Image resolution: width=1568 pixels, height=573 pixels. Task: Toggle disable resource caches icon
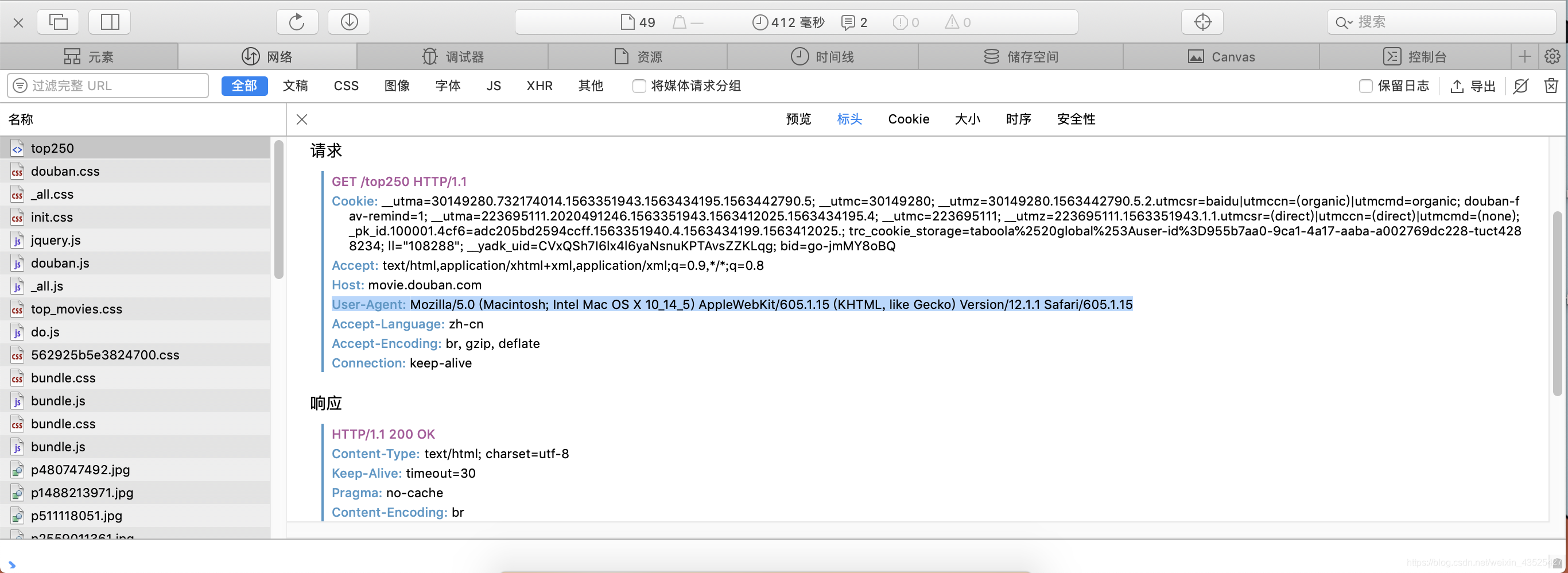point(1520,87)
